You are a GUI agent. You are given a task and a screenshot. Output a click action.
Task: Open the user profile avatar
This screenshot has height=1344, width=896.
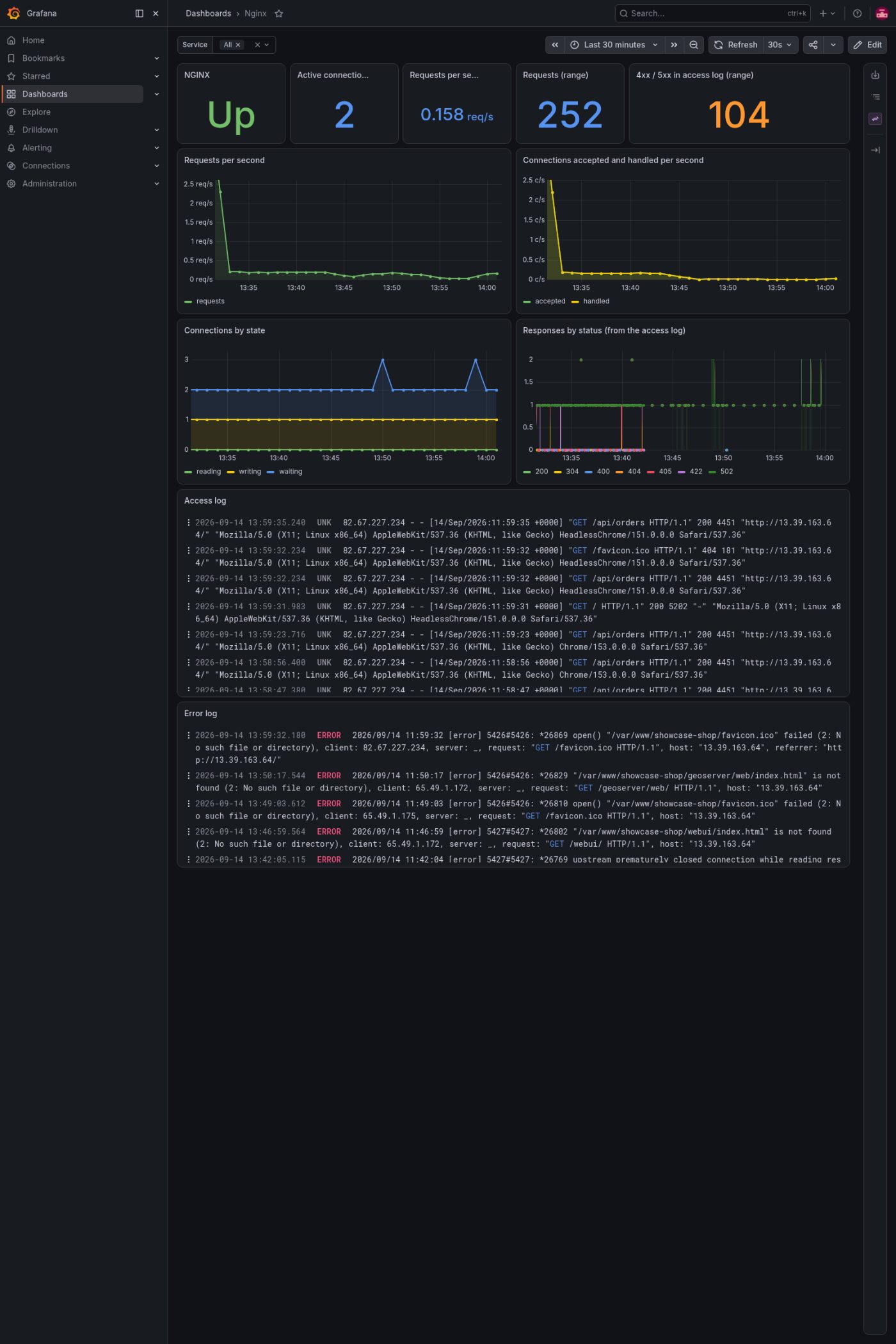(x=881, y=13)
